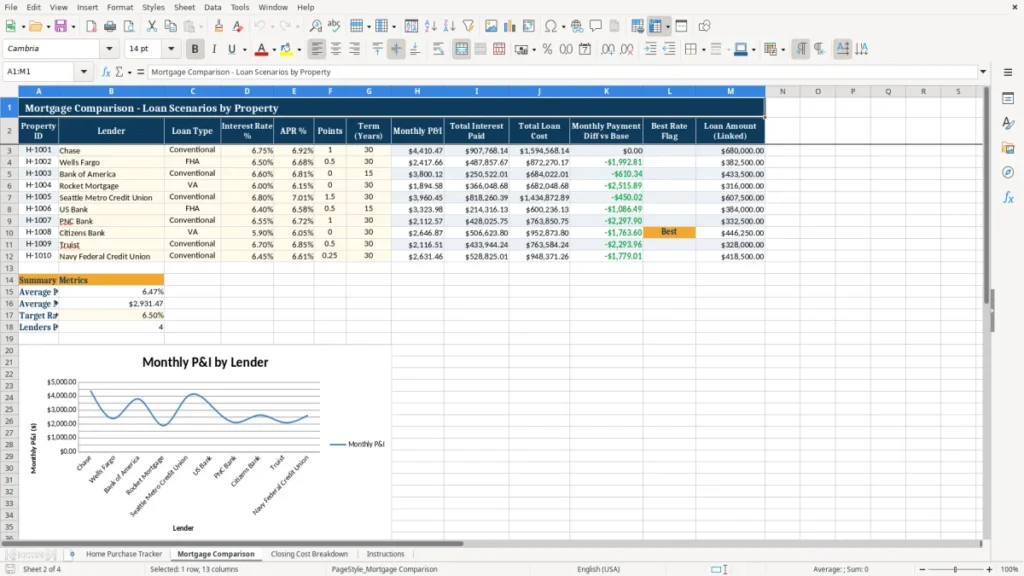Click Sort Descending icon

[449, 26]
